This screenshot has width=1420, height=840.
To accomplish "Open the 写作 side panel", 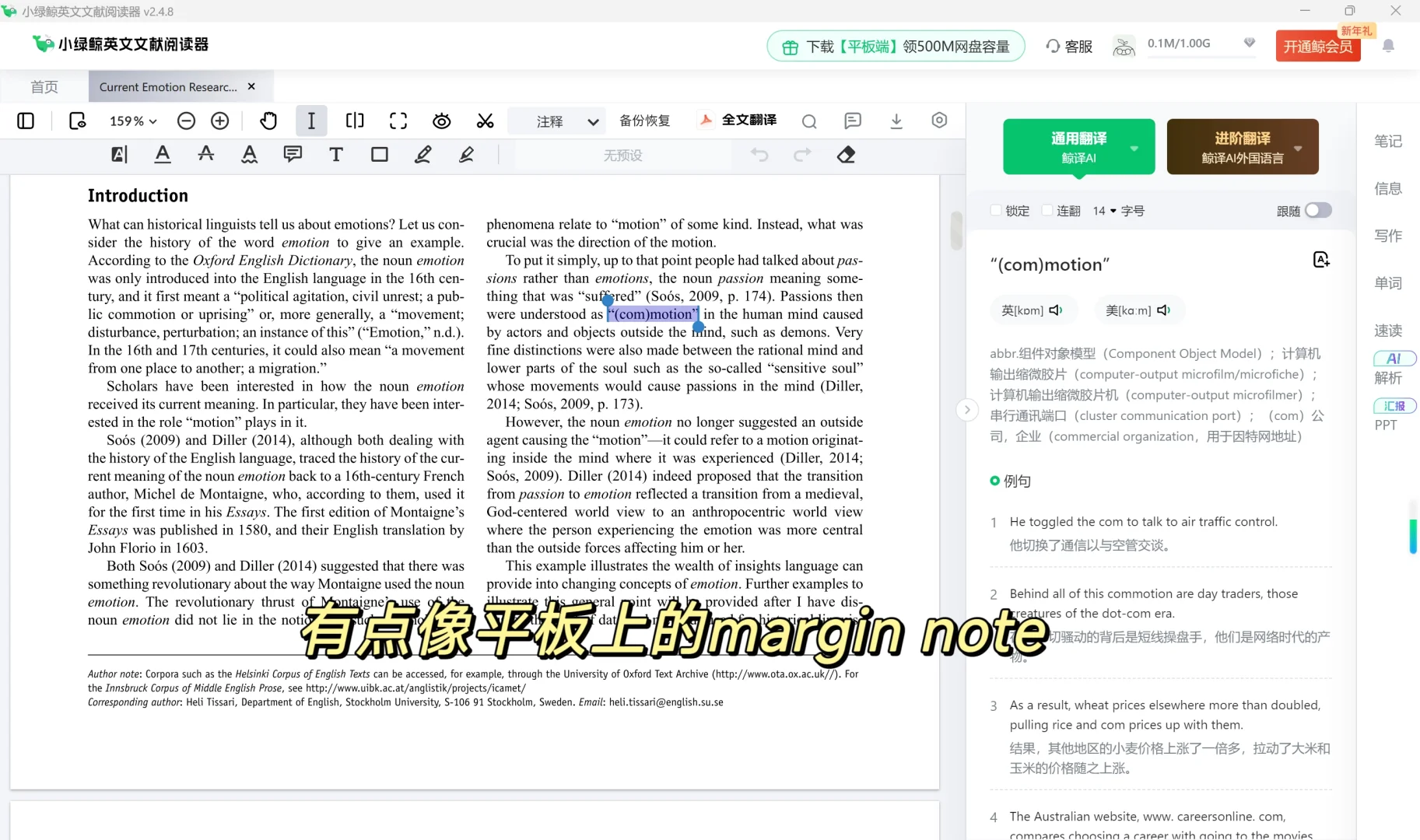I will 1388,236.
